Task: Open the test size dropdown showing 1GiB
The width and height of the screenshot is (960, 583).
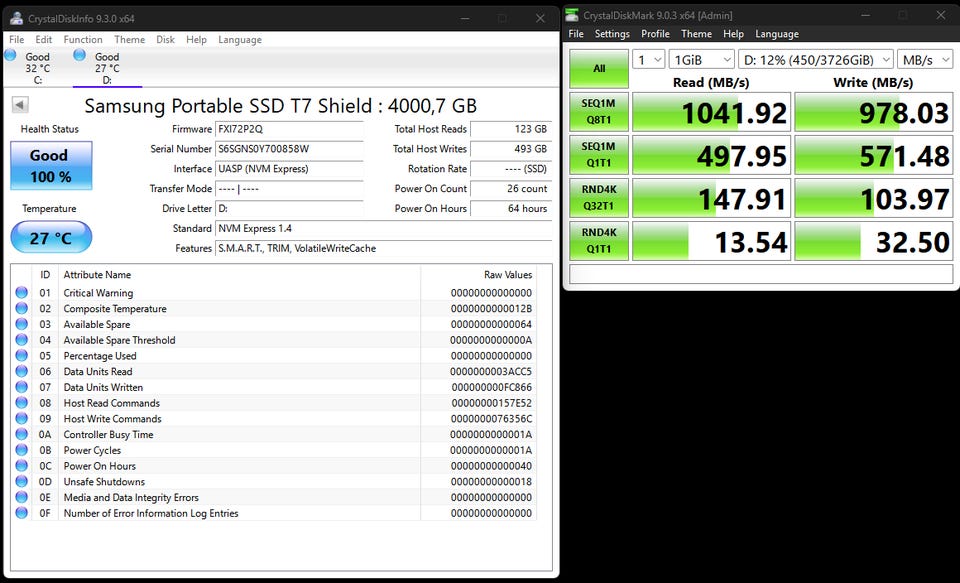Action: pos(702,60)
